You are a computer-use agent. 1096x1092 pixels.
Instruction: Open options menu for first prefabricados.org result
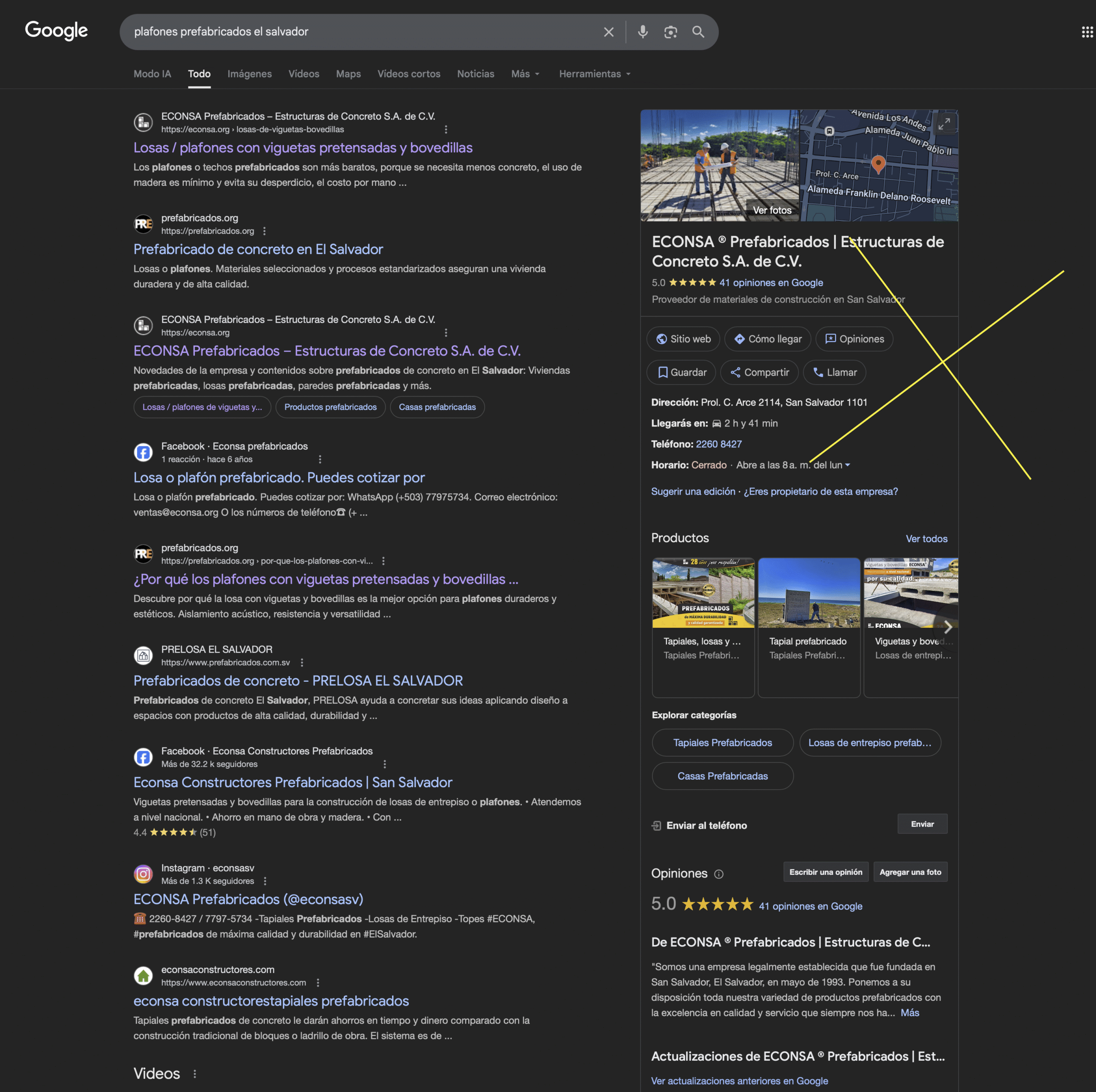[x=264, y=231]
